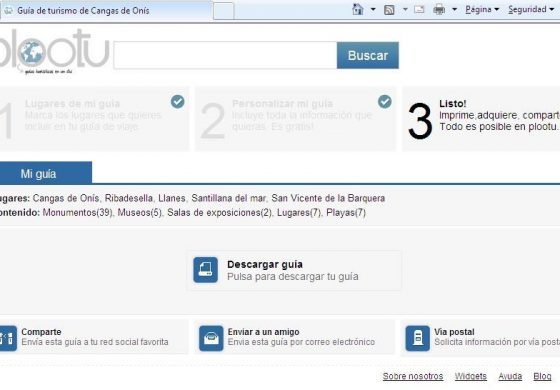Expand the RSS feeds dropdown arrow

[x=405, y=10]
